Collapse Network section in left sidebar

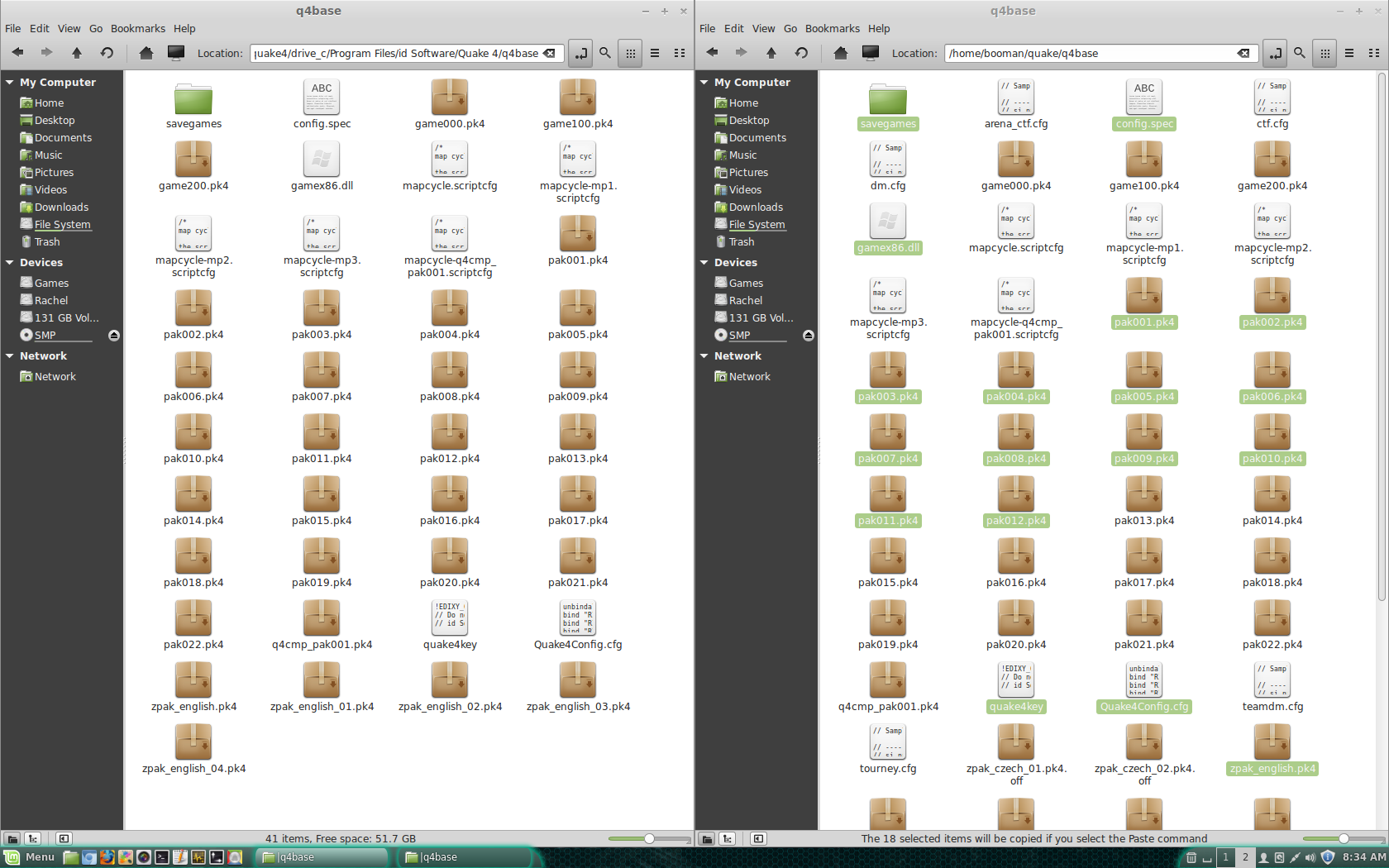point(10,356)
